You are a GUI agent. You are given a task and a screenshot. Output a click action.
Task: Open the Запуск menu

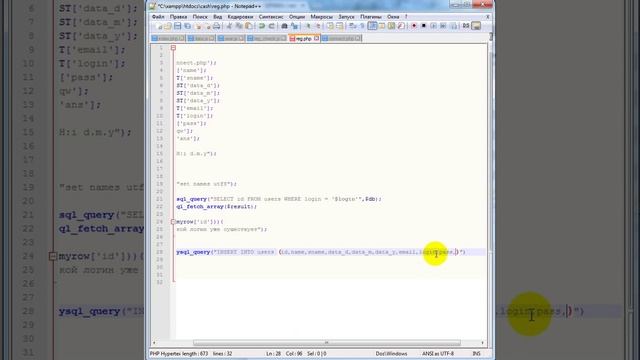click(x=347, y=17)
